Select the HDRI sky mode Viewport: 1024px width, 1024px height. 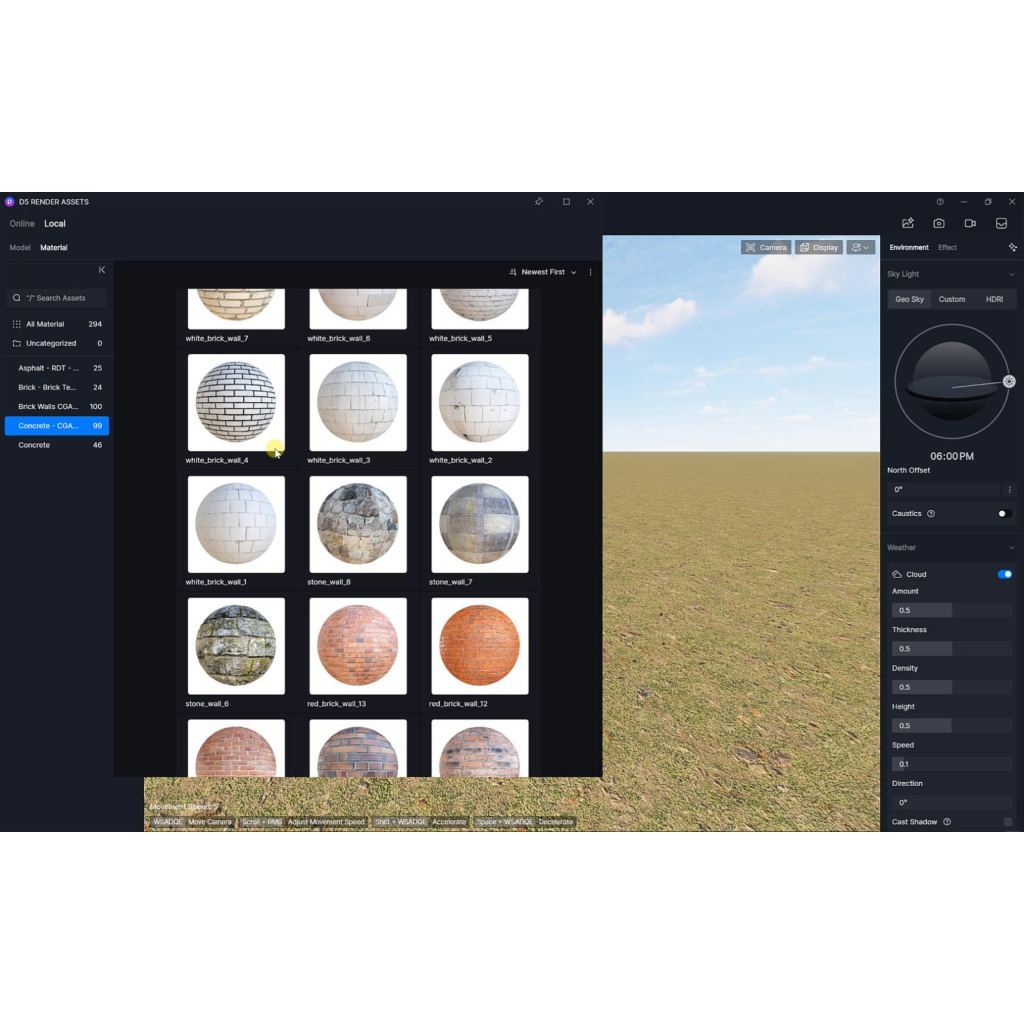click(x=994, y=299)
